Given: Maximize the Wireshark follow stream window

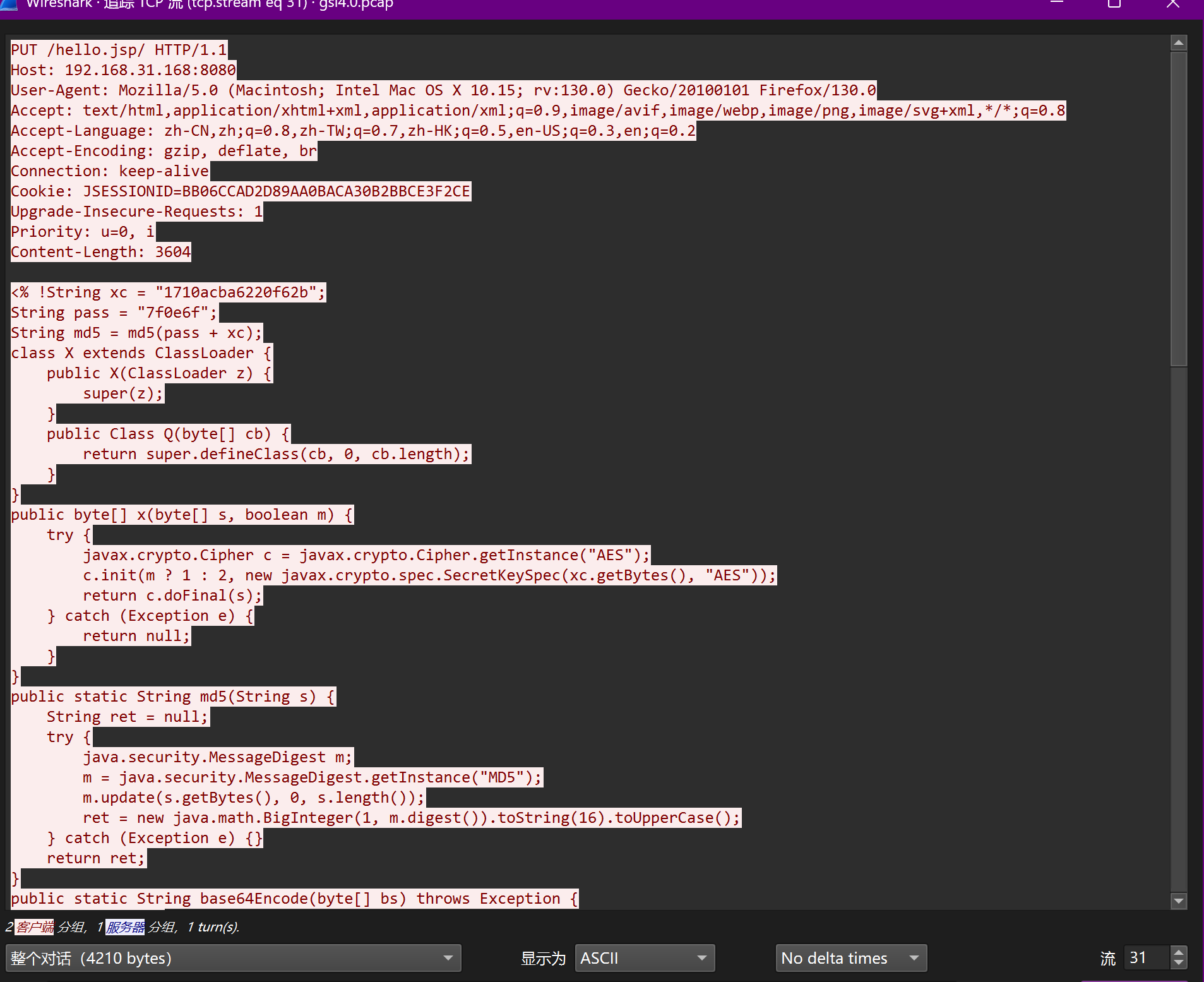Looking at the screenshot, I should click(x=1114, y=4).
